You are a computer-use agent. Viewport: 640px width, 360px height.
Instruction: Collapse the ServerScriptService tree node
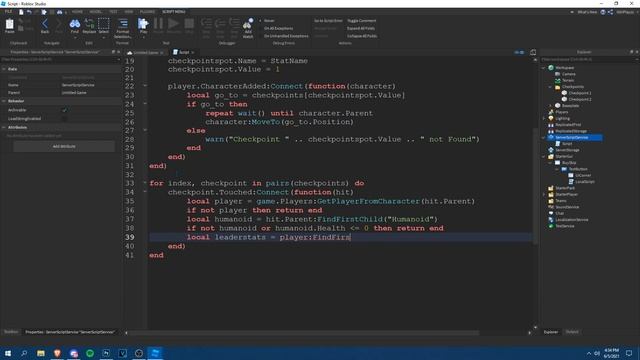point(544,138)
